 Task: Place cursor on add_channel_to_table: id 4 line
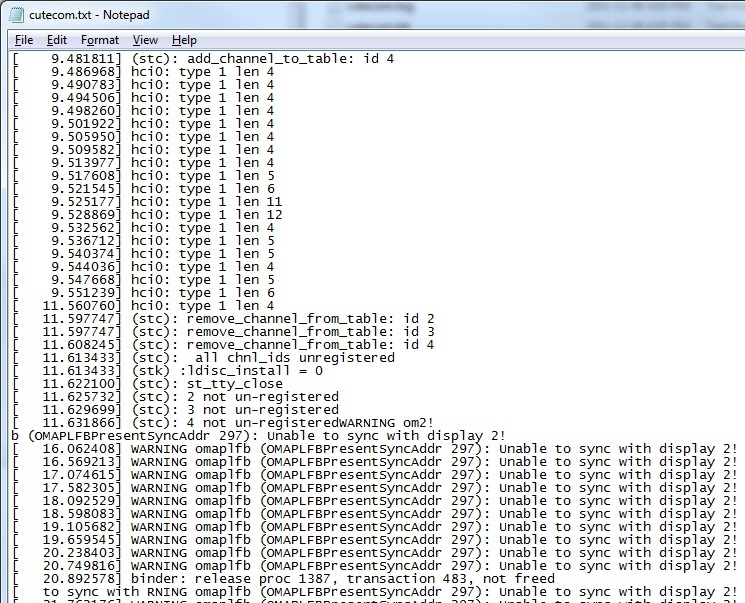click(x=262, y=59)
